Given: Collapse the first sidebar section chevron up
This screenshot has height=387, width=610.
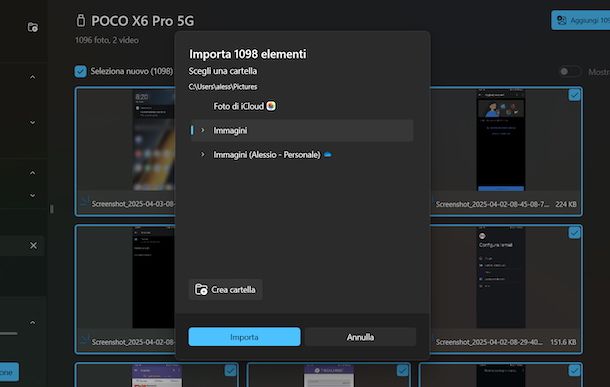Looking at the screenshot, I should (33, 77).
